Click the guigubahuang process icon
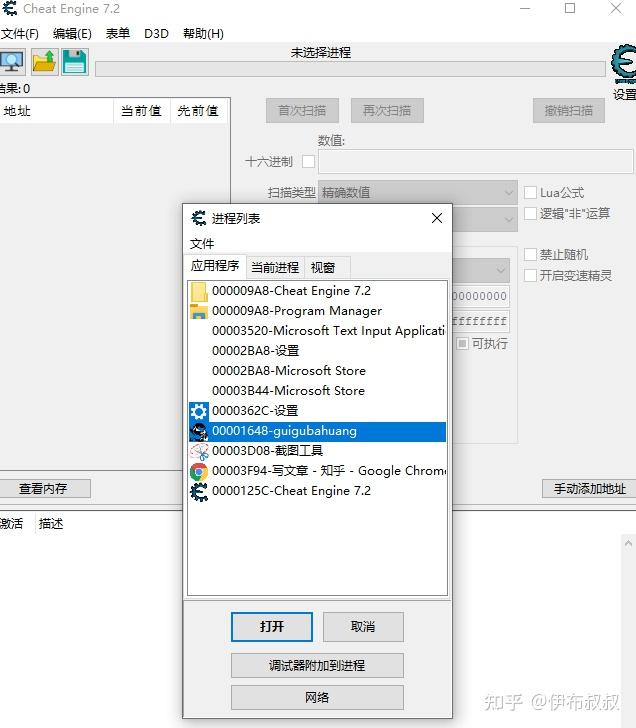The image size is (636, 728). coord(199,431)
